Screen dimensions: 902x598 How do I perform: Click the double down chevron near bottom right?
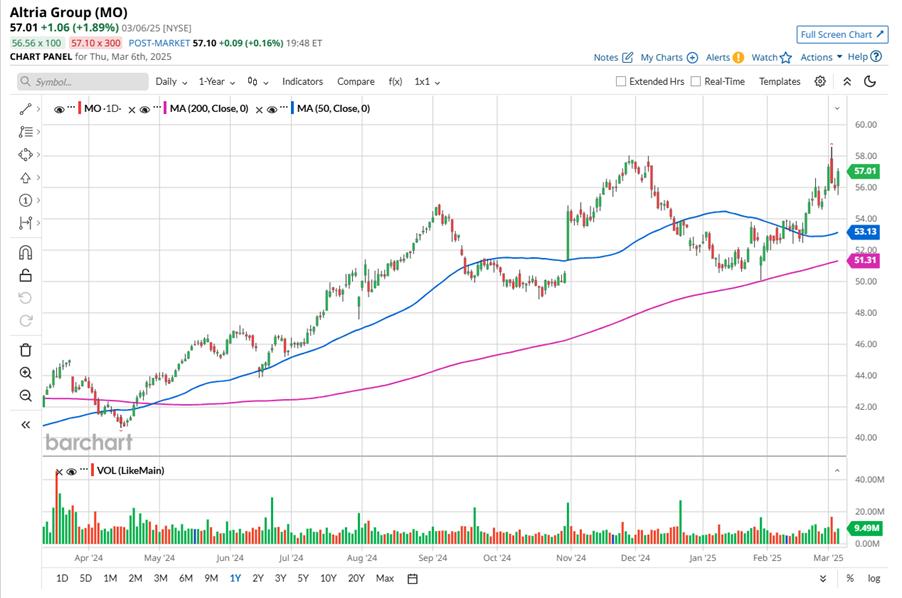click(823, 578)
